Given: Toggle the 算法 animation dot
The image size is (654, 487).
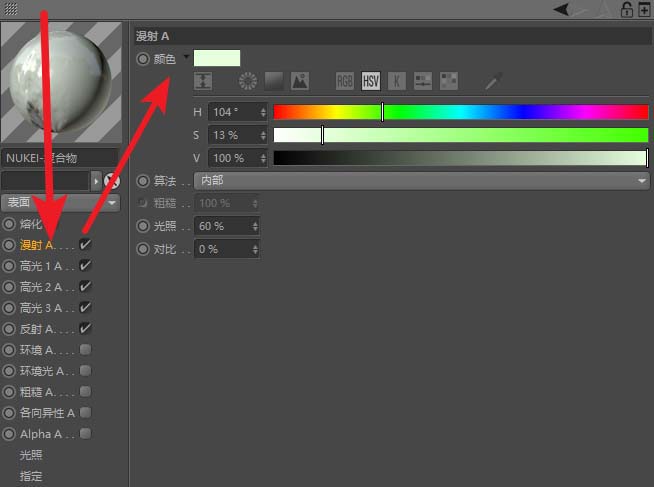Looking at the screenshot, I should 143,181.
